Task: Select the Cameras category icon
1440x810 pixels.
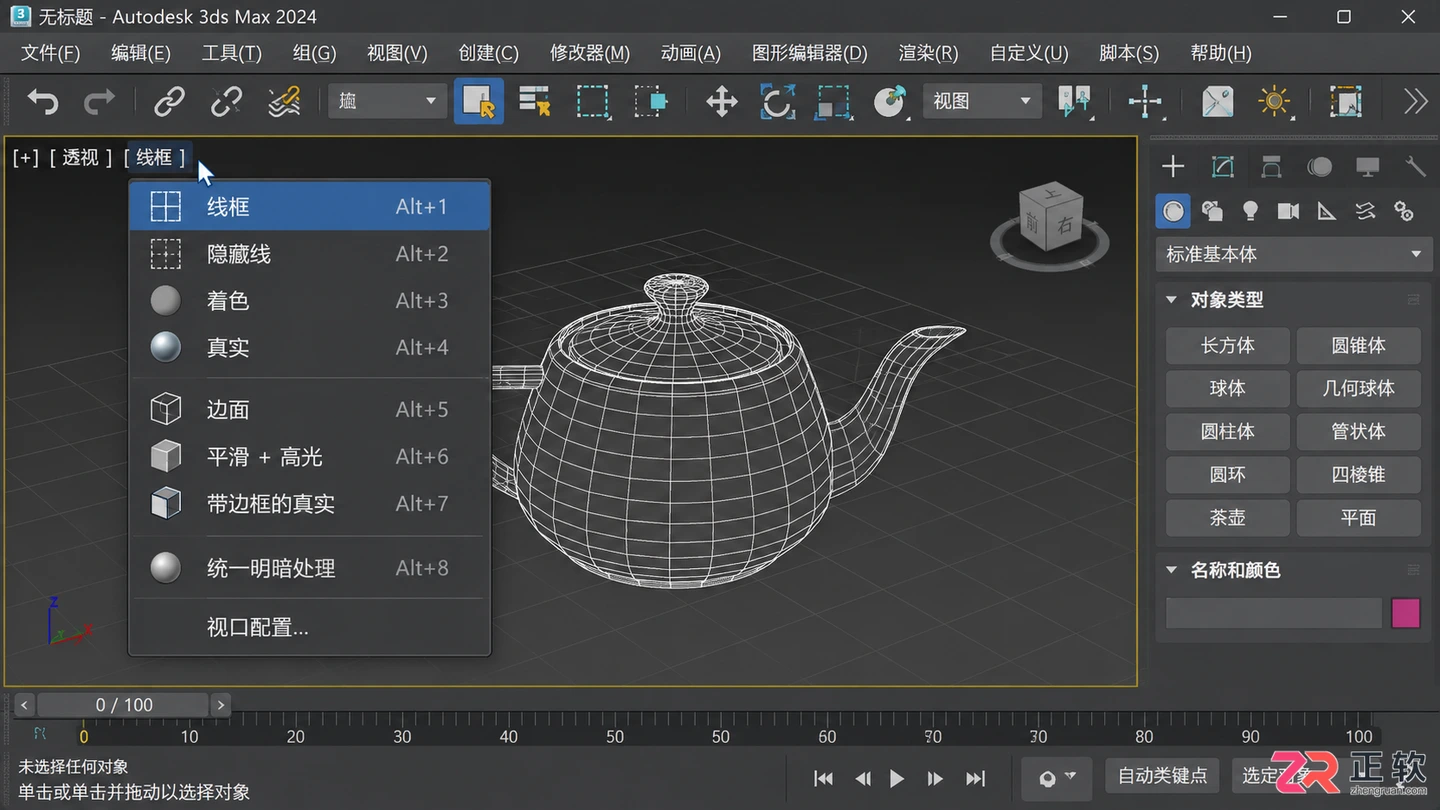Action: 1288,211
